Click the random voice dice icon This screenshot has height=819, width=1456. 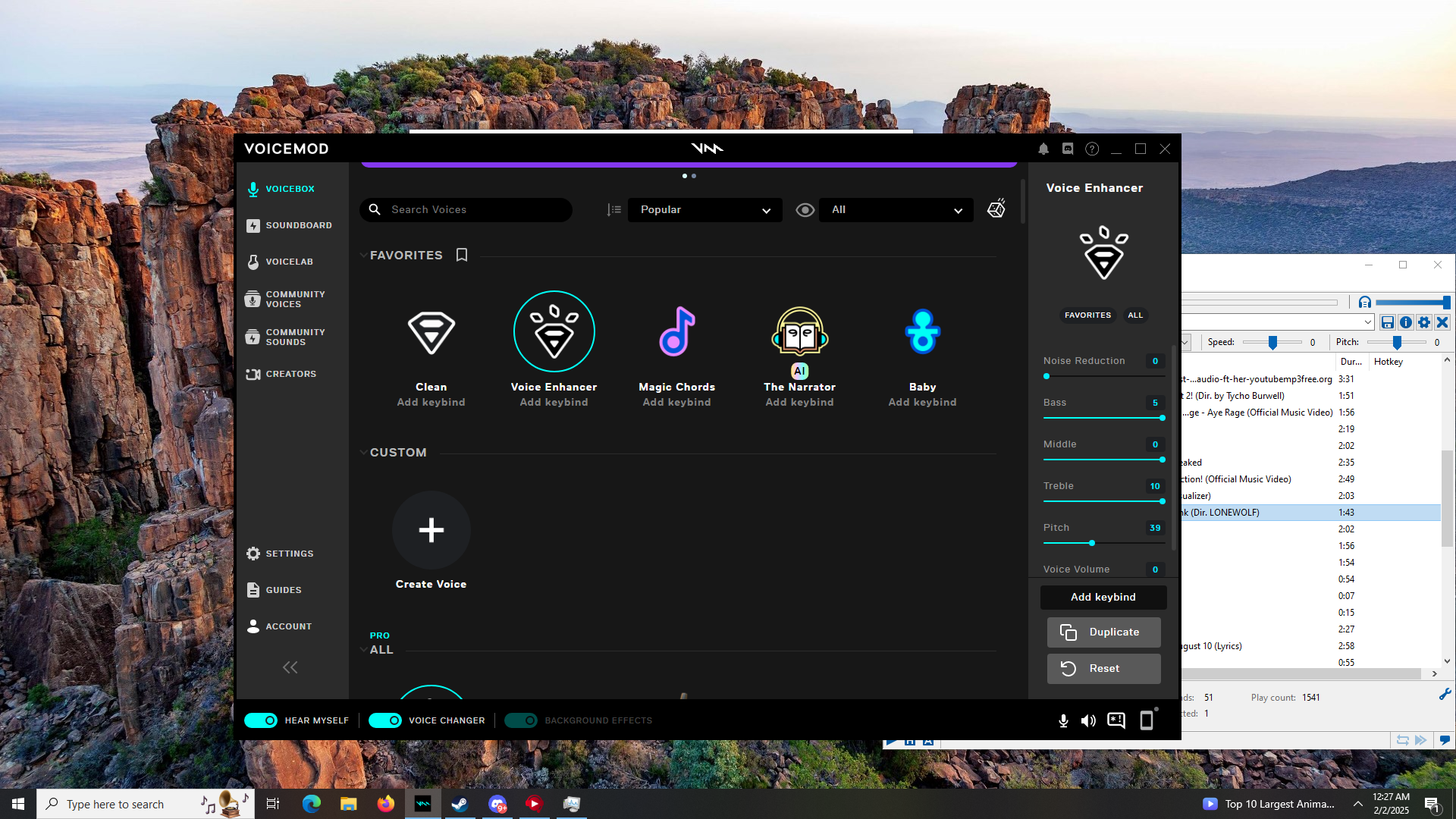click(996, 209)
